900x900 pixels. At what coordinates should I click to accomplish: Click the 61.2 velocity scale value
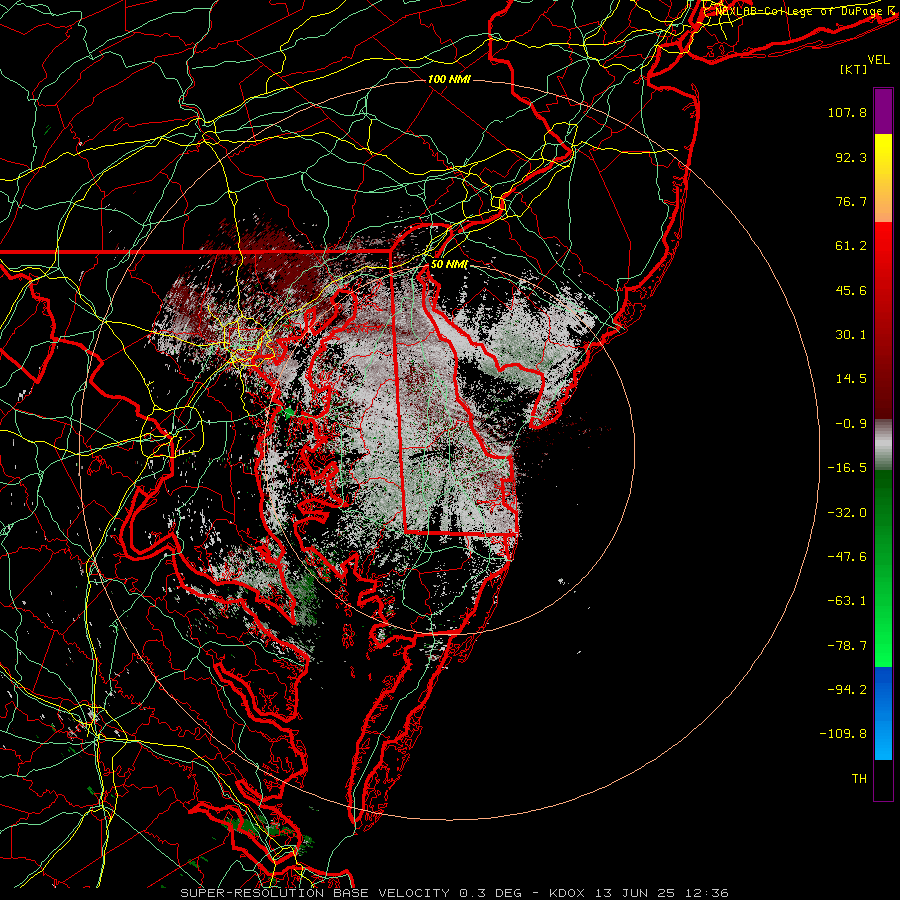[851, 246]
